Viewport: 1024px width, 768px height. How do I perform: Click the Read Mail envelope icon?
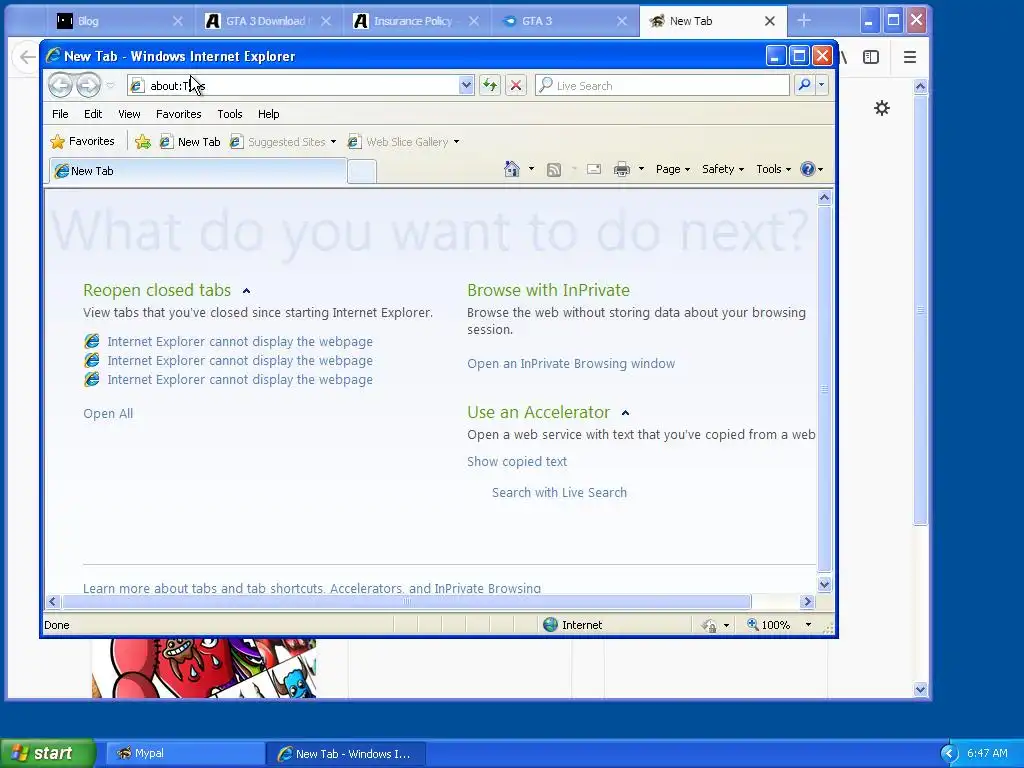coord(594,169)
